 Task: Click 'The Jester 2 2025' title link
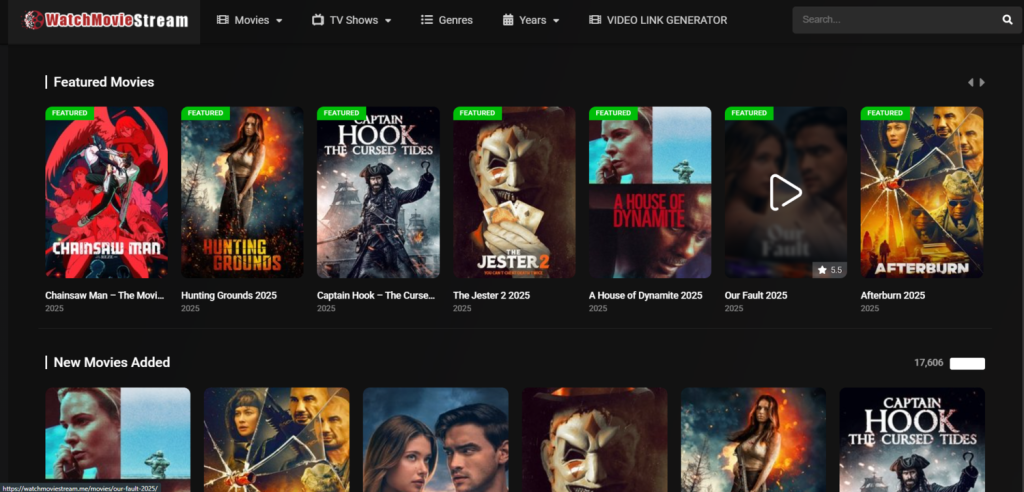[x=491, y=295]
